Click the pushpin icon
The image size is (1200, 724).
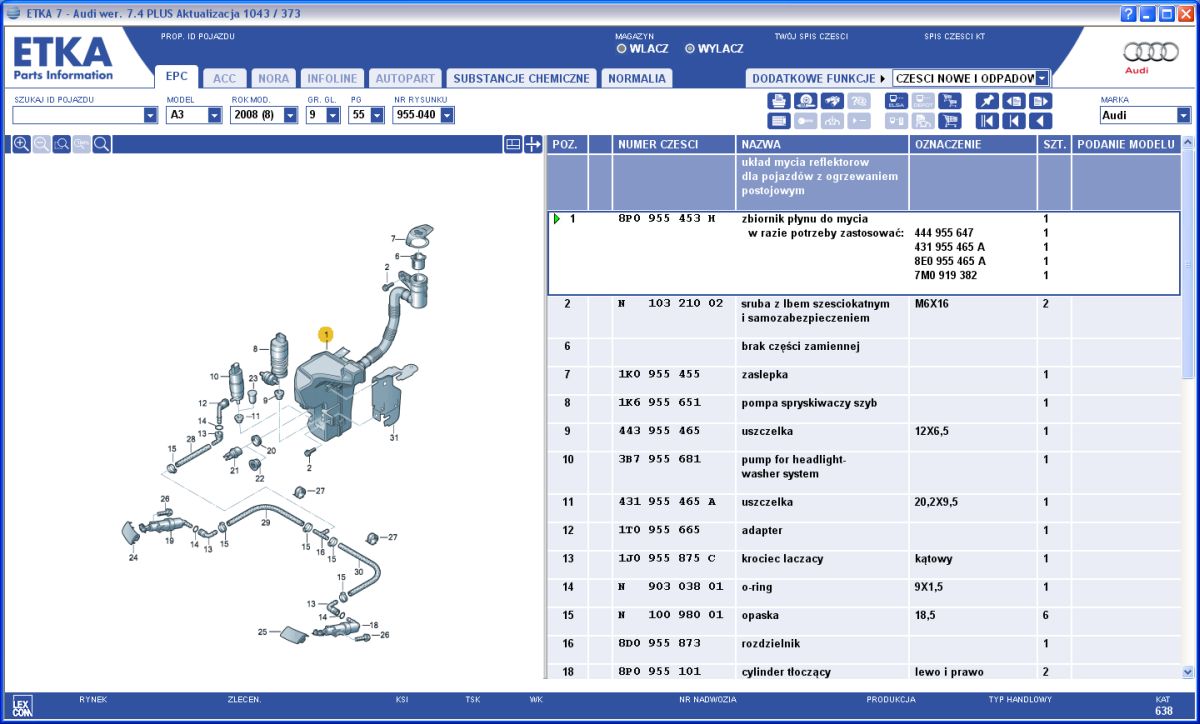987,100
